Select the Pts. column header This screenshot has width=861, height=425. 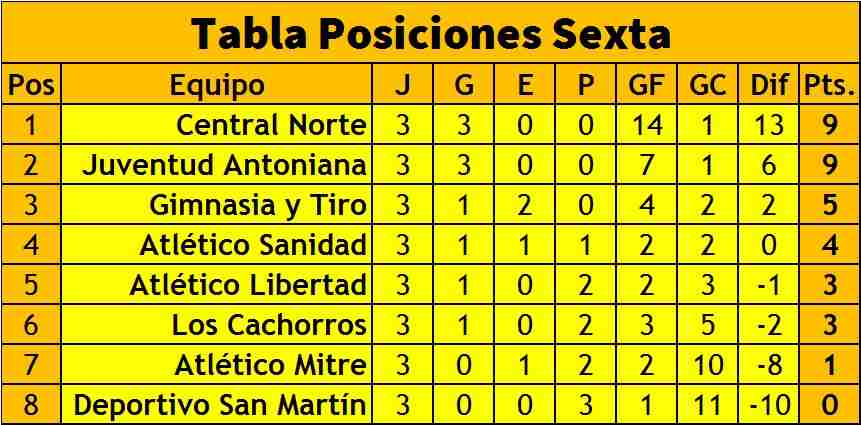pos(830,84)
